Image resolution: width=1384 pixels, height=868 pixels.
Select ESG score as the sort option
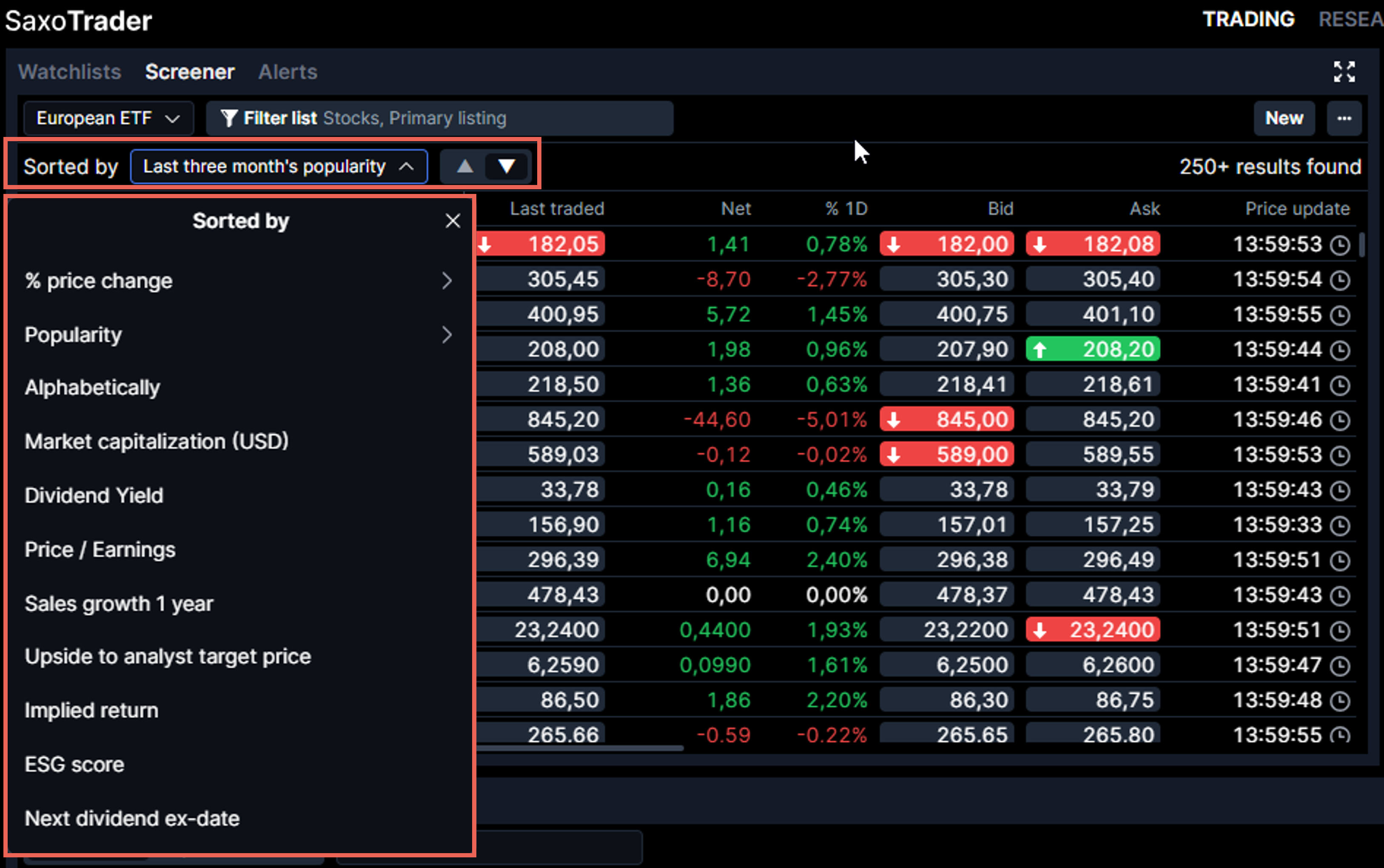74,764
